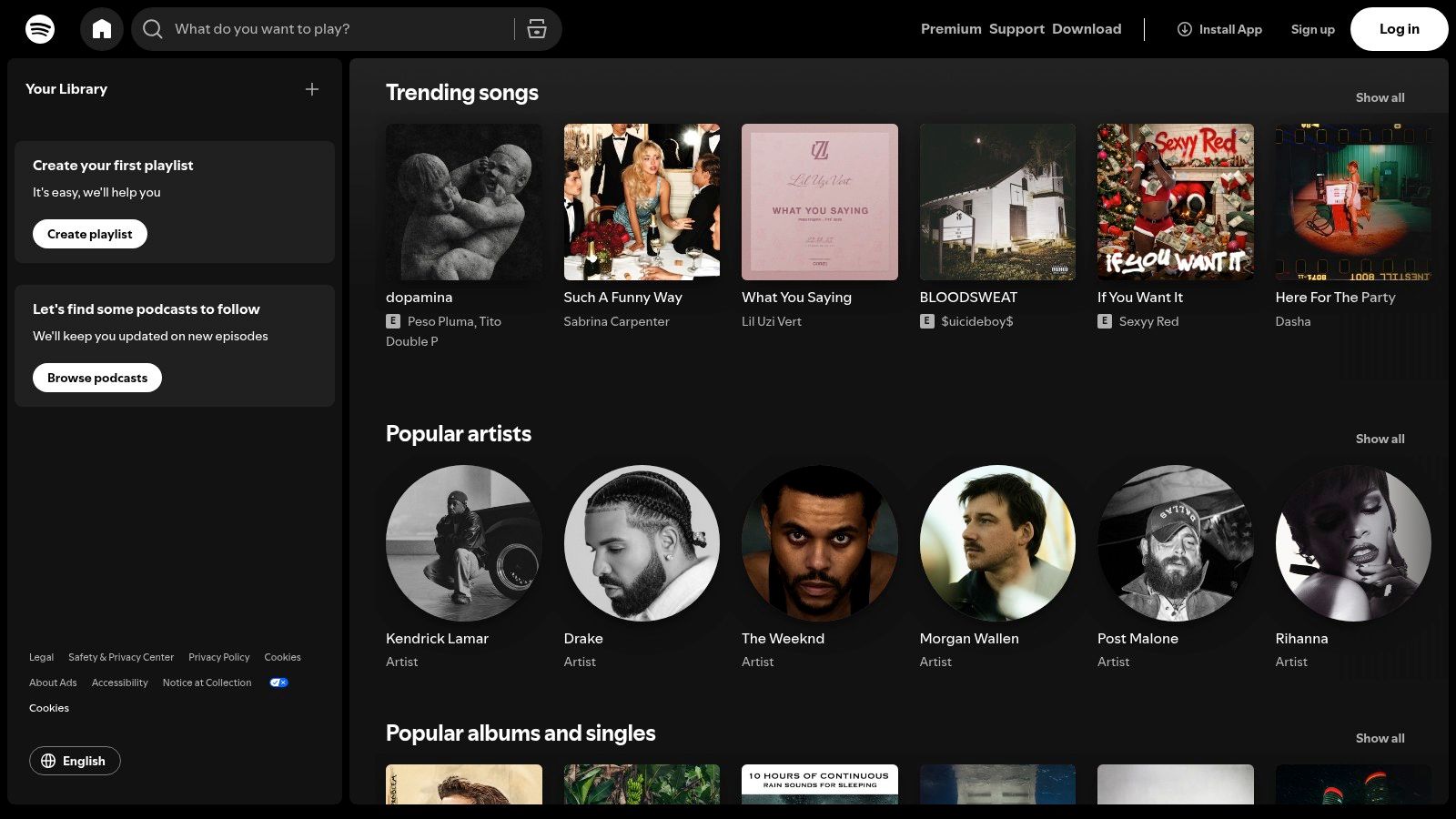The image size is (1456, 819).
Task: Open About Ads footer link
Action: [53, 682]
